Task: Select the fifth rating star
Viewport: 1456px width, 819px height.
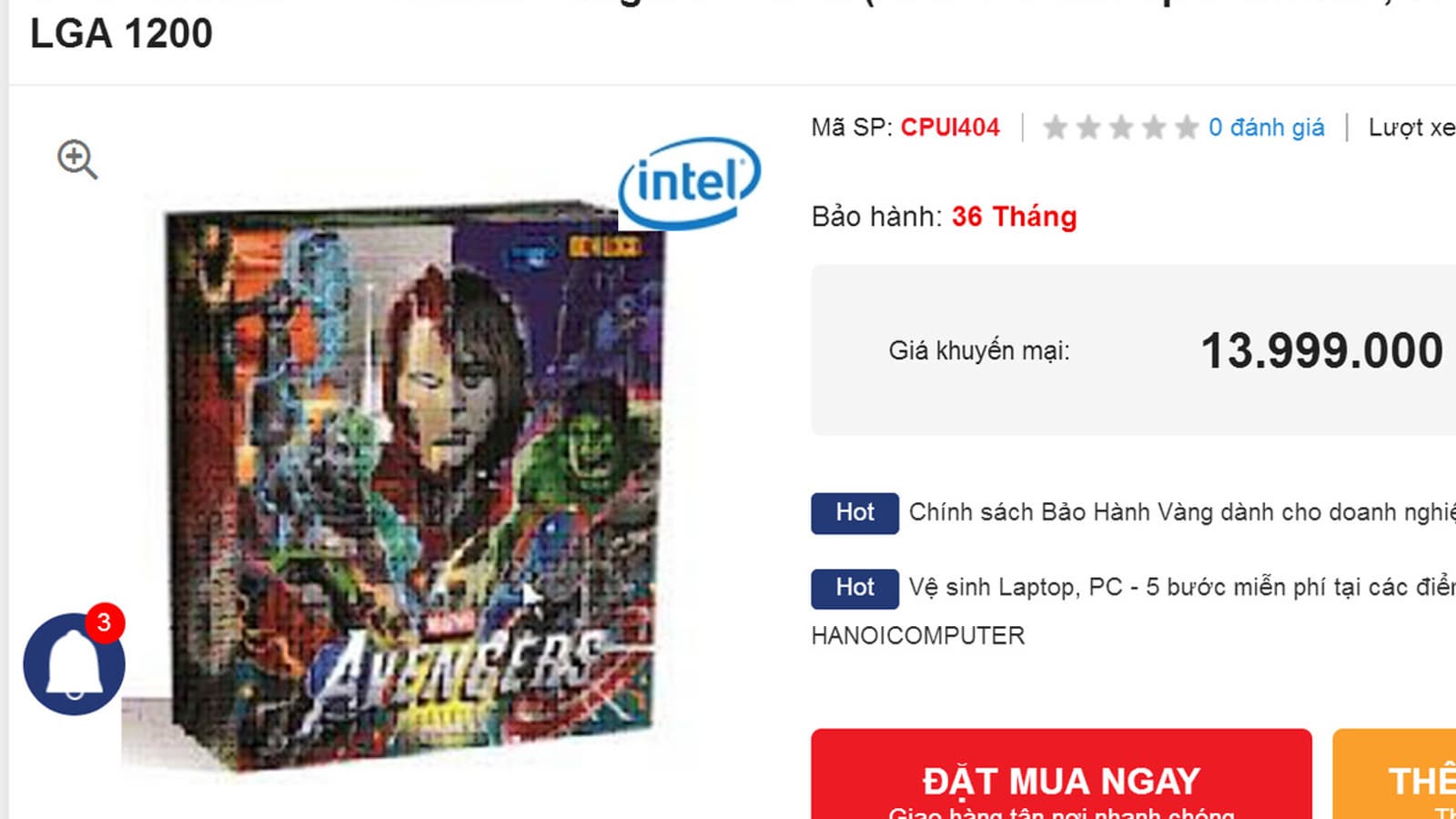Action: tap(1187, 127)
